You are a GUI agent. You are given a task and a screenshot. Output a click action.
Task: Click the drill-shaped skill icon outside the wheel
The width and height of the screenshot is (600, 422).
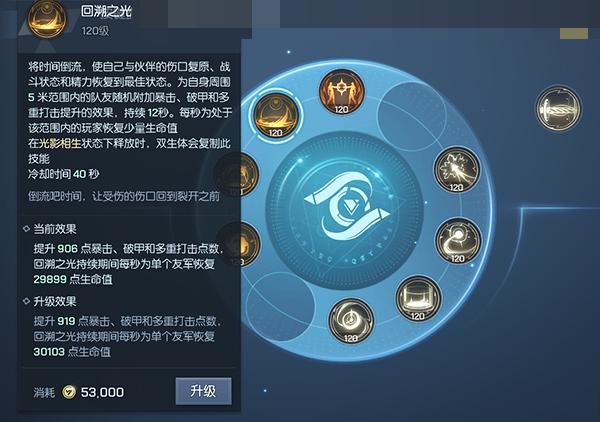click(558, 108)
